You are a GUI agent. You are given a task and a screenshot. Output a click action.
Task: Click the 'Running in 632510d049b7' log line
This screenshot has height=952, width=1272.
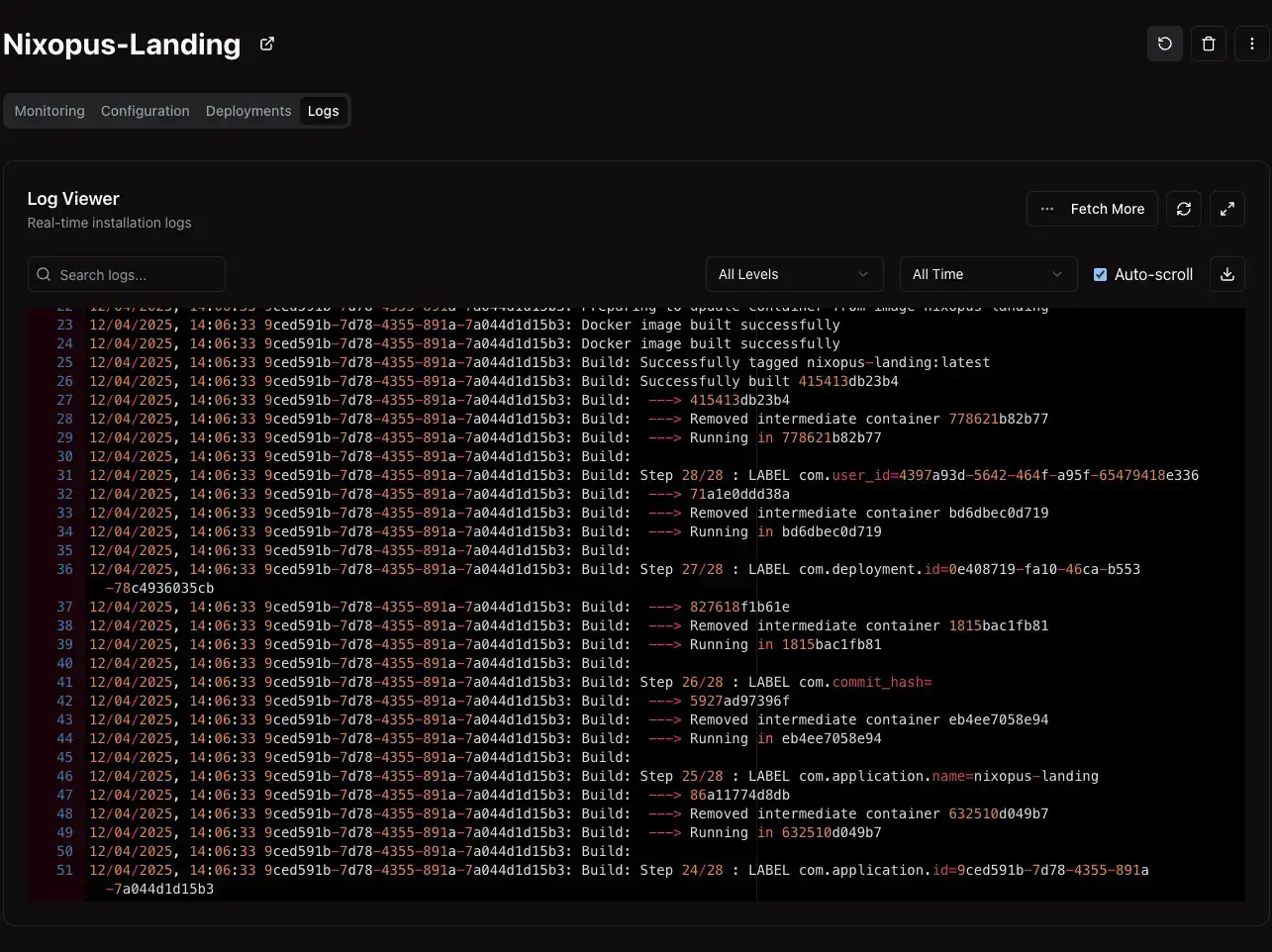click(x=485, y=832)
